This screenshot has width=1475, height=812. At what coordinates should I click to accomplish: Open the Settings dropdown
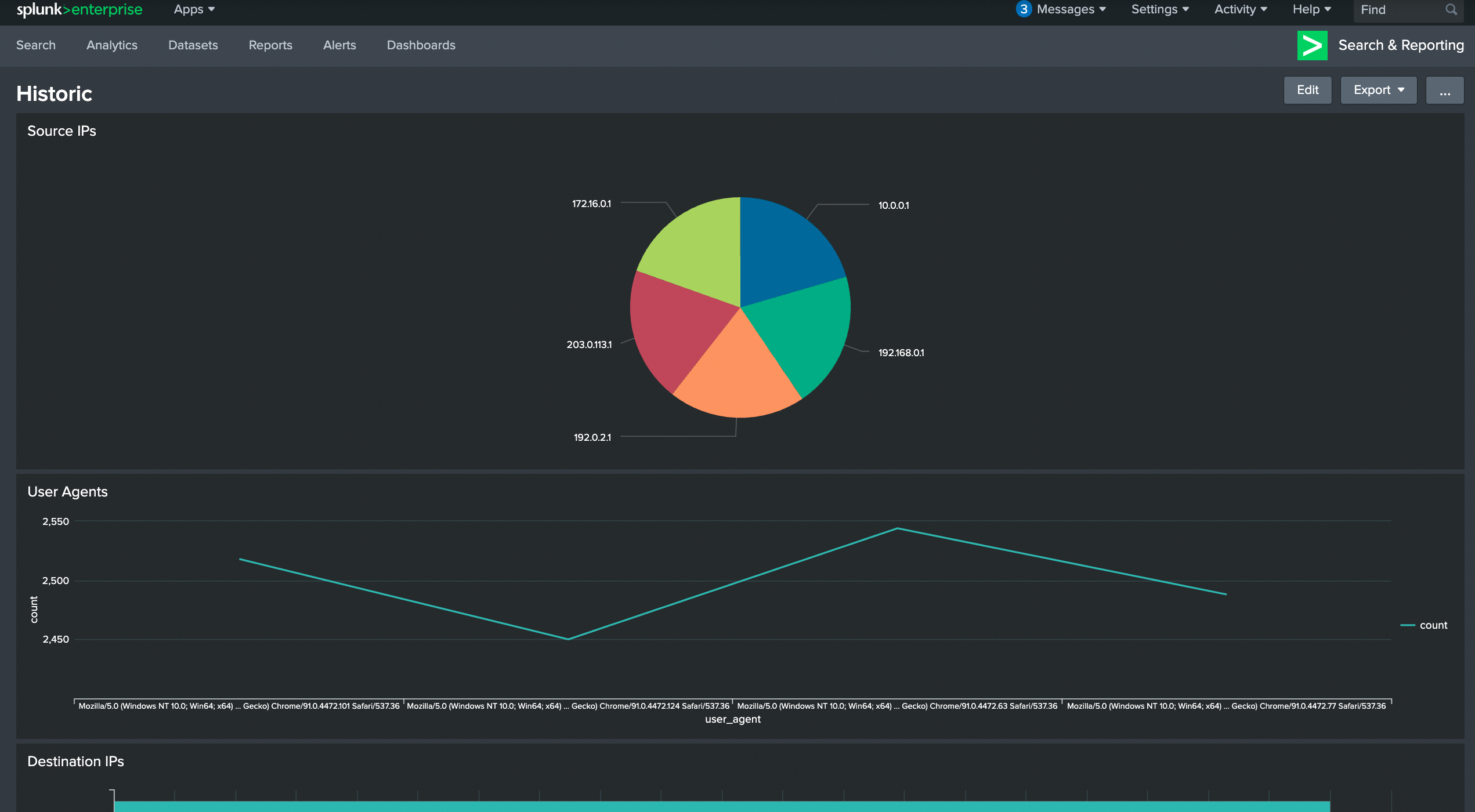point(1160,9)
